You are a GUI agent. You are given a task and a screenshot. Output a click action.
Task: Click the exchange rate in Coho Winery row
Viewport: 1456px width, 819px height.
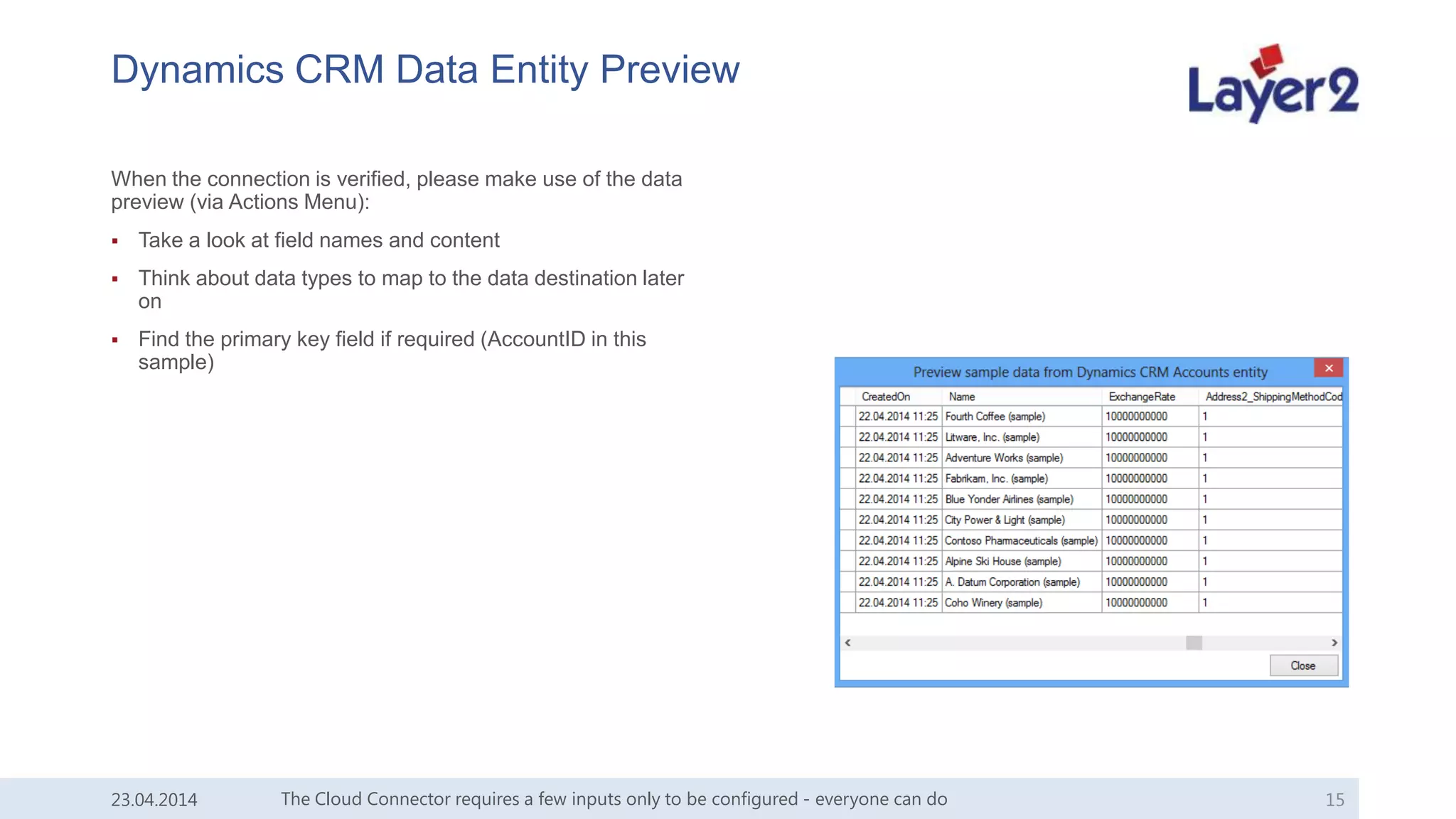1150,602
